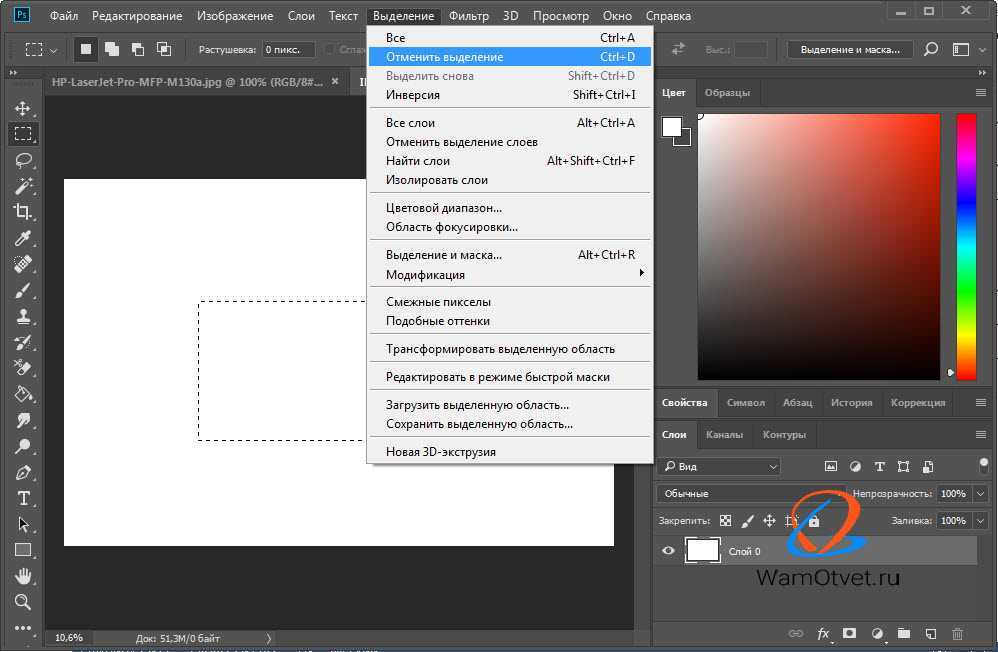Select the Crop tool
Image resolution: width=998 pixels, height=652 pixels.
tap(23, 212)
